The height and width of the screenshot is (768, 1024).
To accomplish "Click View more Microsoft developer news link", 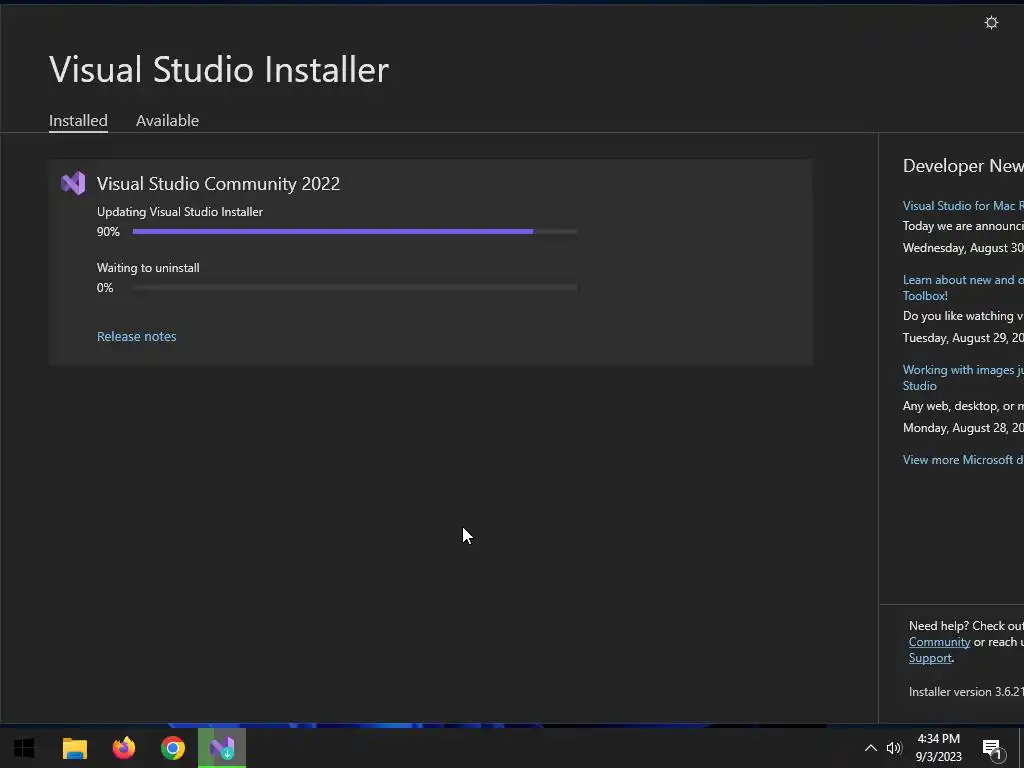I will (x=963, y=460).
